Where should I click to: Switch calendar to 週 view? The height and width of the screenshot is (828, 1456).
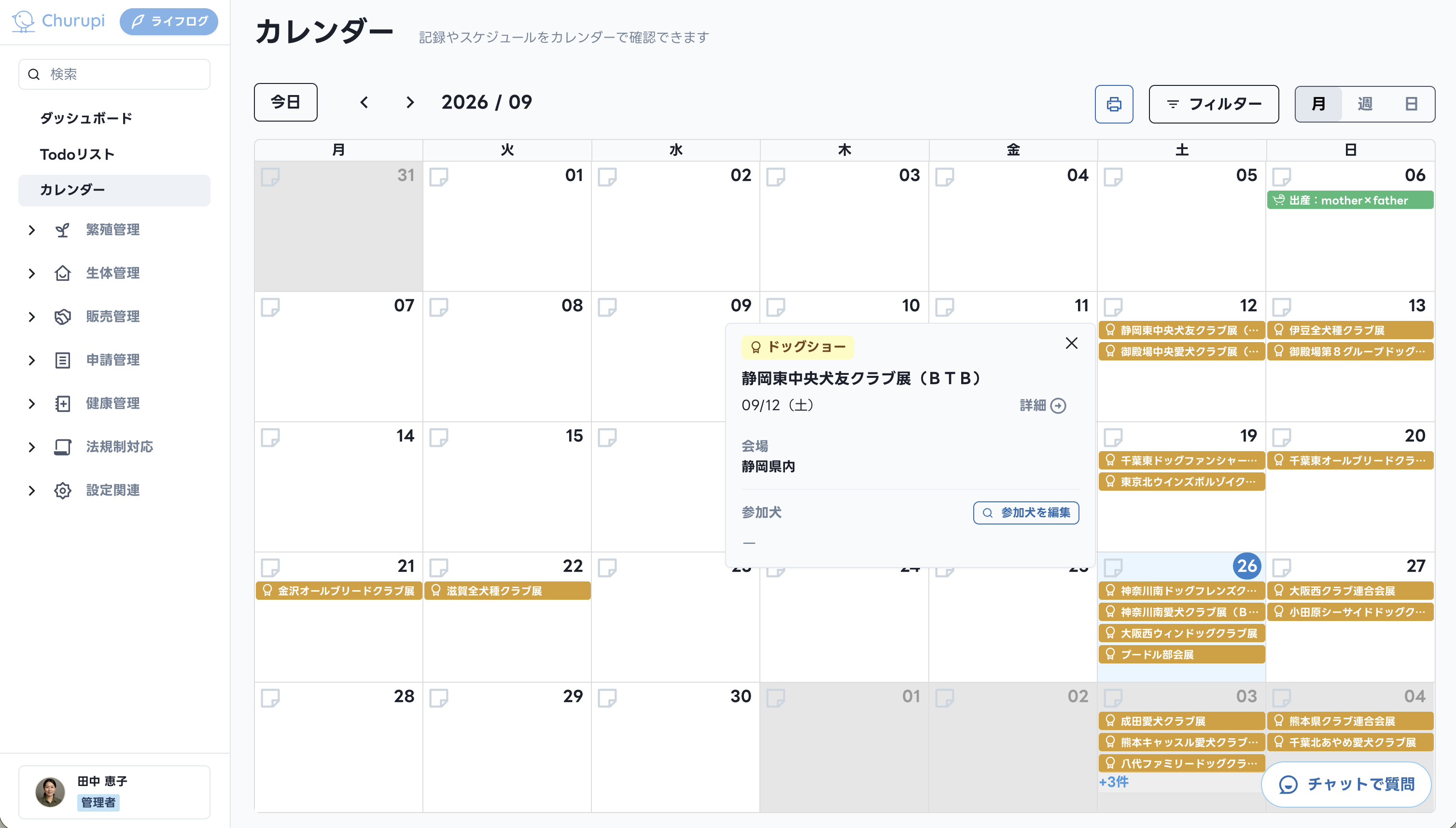(x=1365, y=104)
